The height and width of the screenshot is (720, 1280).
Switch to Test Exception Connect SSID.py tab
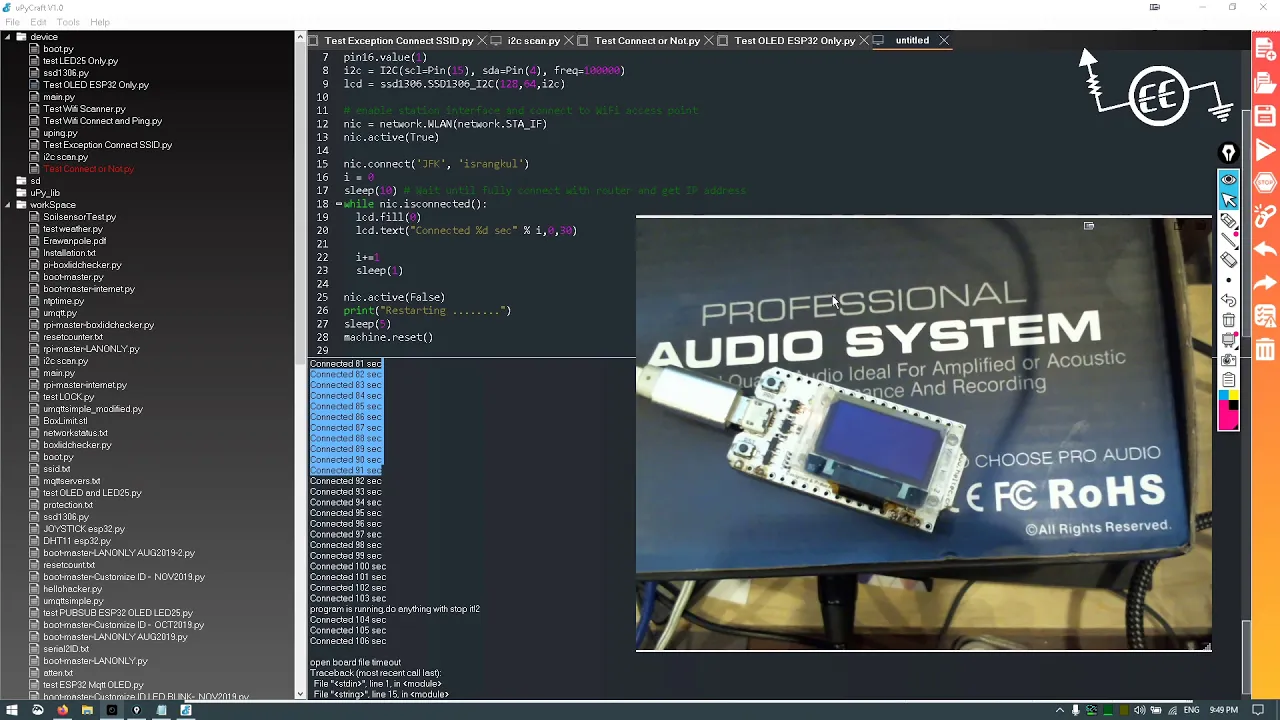(399, 41)
